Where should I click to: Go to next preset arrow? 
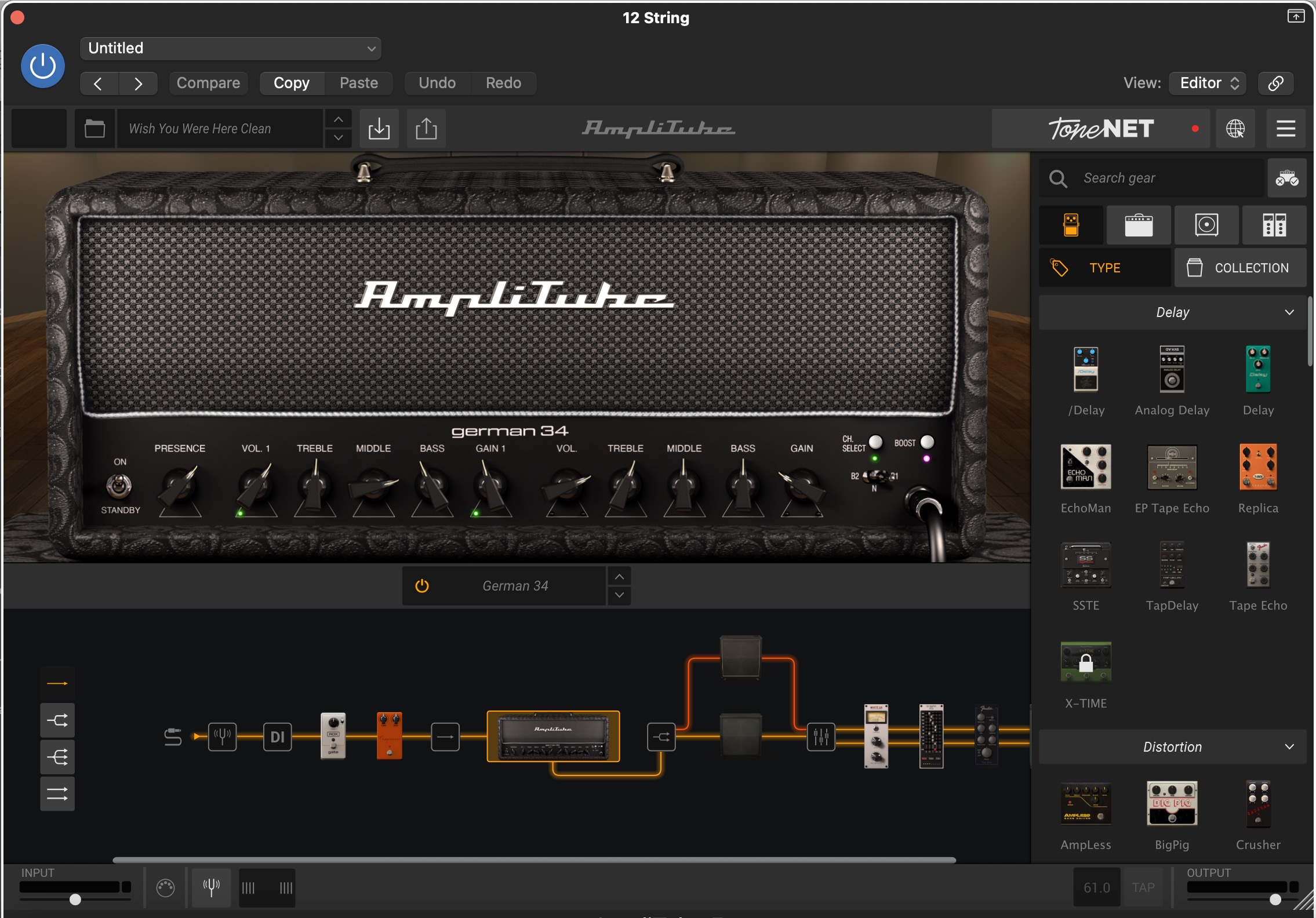pyautogui.click(x=138, y=83)
